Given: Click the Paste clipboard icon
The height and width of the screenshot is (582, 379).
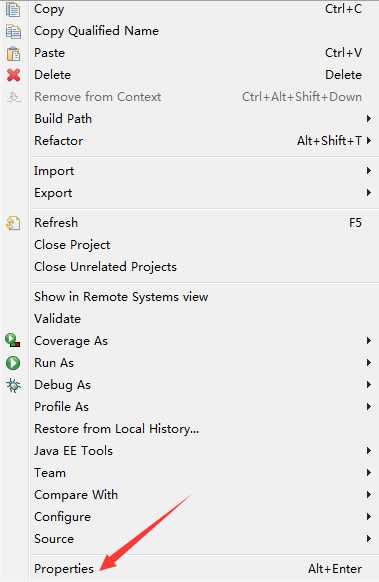Looking at the screenshot, I should pos(13,53).
